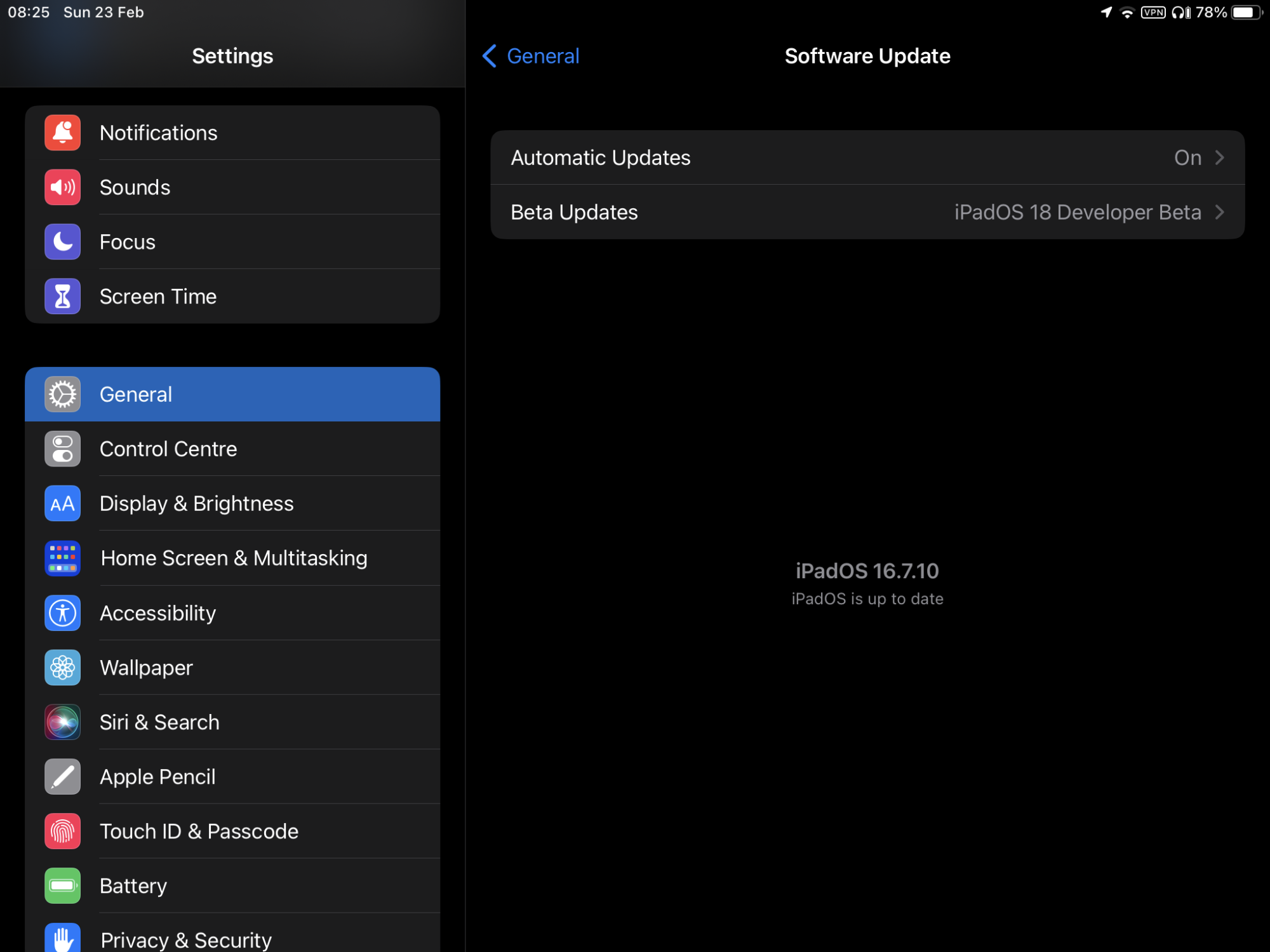Tap the 'Sun 23 Feb' date
The width and height of the screenshot is (1270, 952).
[x=104, y=12]
